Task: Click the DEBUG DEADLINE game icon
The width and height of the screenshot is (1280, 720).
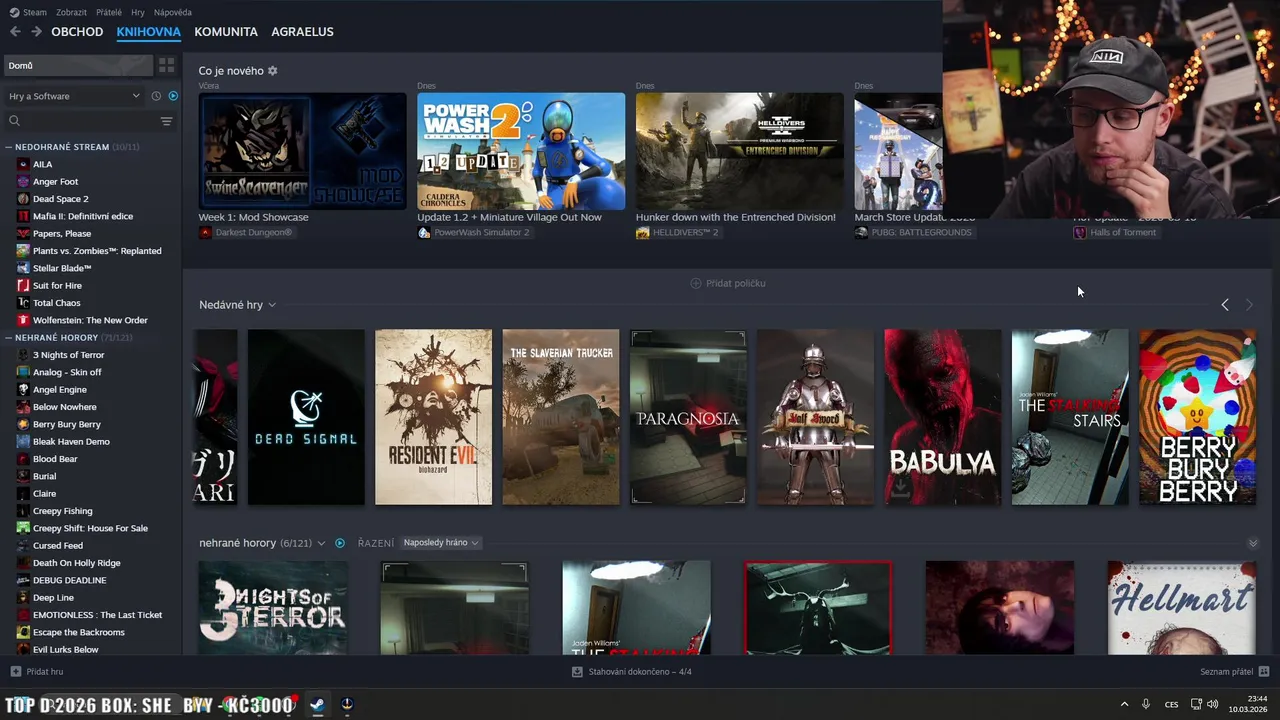Action: click(x=23, y=580)
